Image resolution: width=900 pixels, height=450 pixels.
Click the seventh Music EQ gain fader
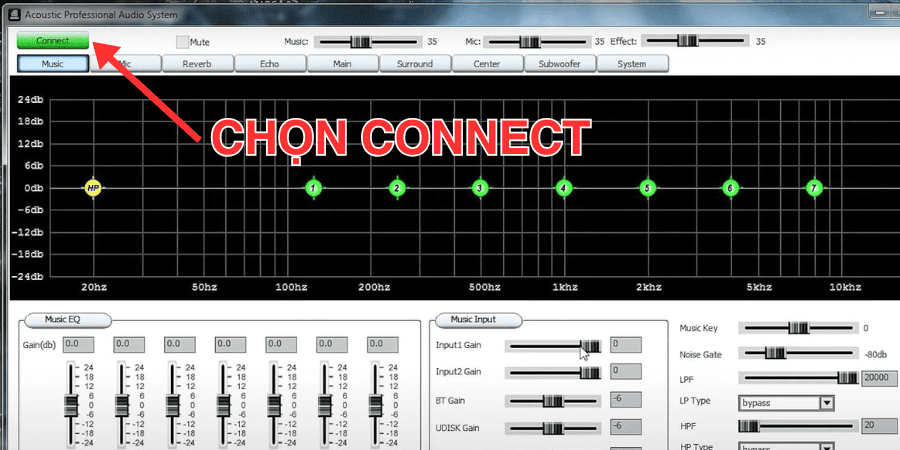pyautogui.click(x=374, y=405)
